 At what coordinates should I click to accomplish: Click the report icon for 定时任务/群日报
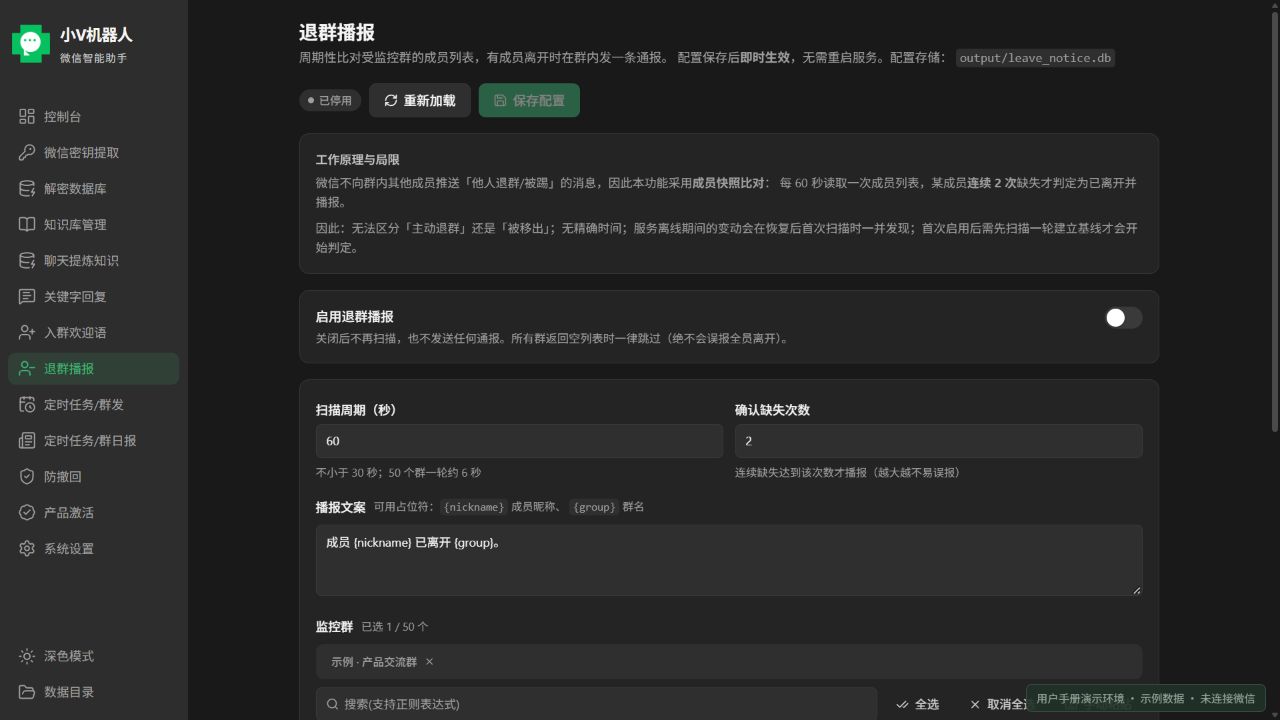[x=27, y=441]
